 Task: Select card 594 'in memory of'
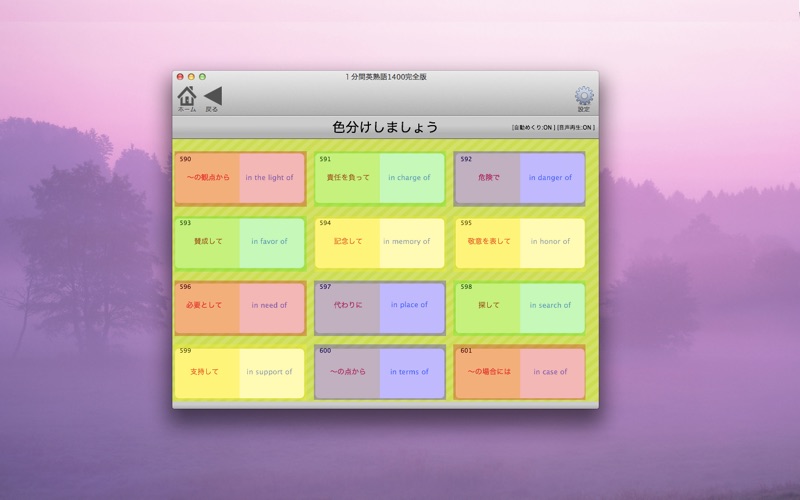click(380, 243)
